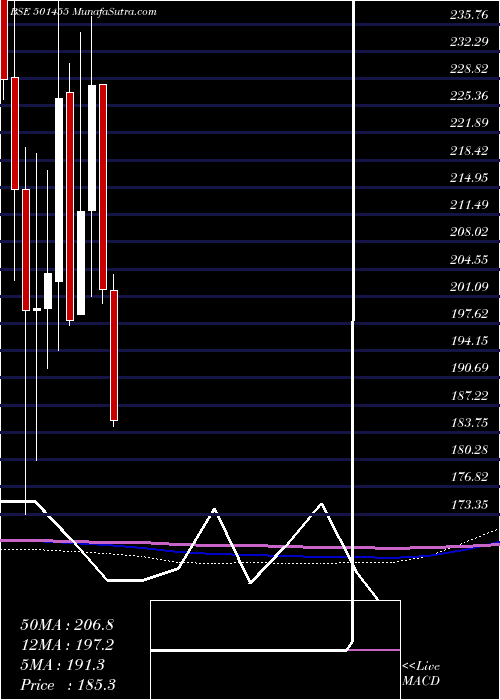Click the 235.76 price axis label
This screenshot has width=500, height=700.
click(x=469, y=15)
